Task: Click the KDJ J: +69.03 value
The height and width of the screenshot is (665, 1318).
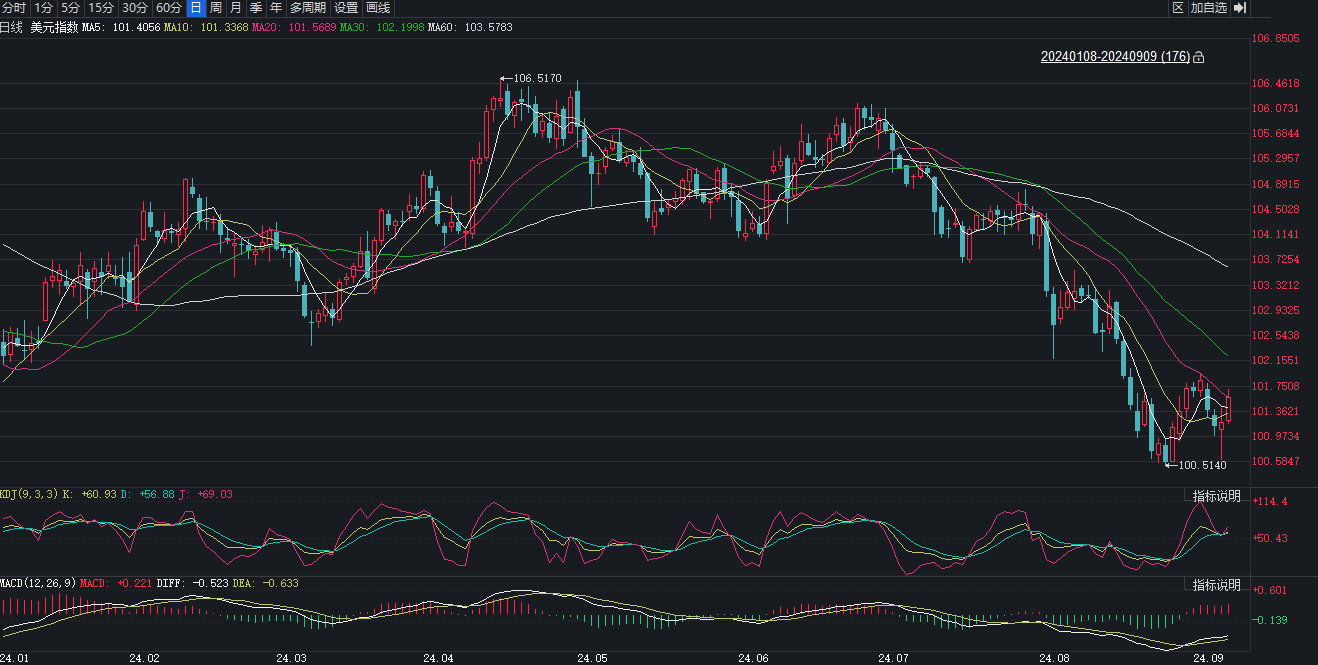Action: [205, 494]
